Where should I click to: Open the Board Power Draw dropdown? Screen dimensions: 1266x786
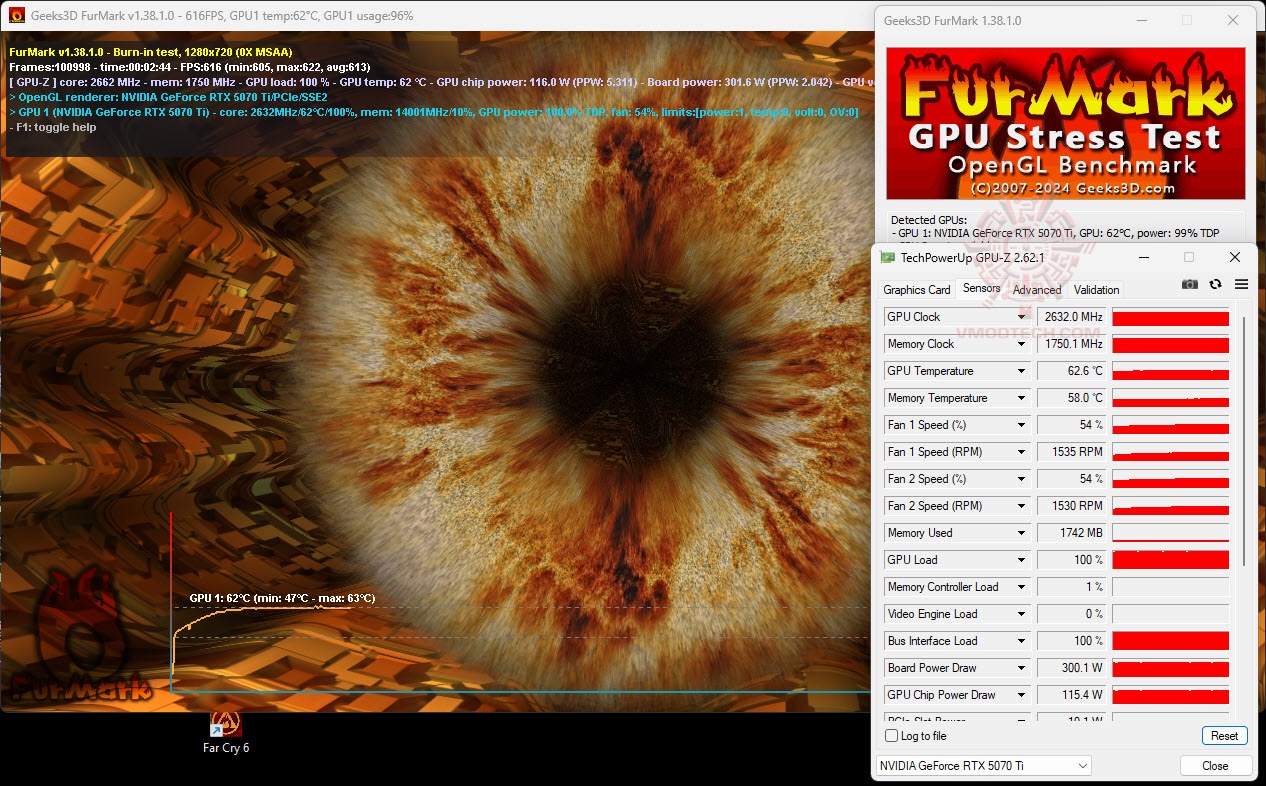[x=1021, y=668]
